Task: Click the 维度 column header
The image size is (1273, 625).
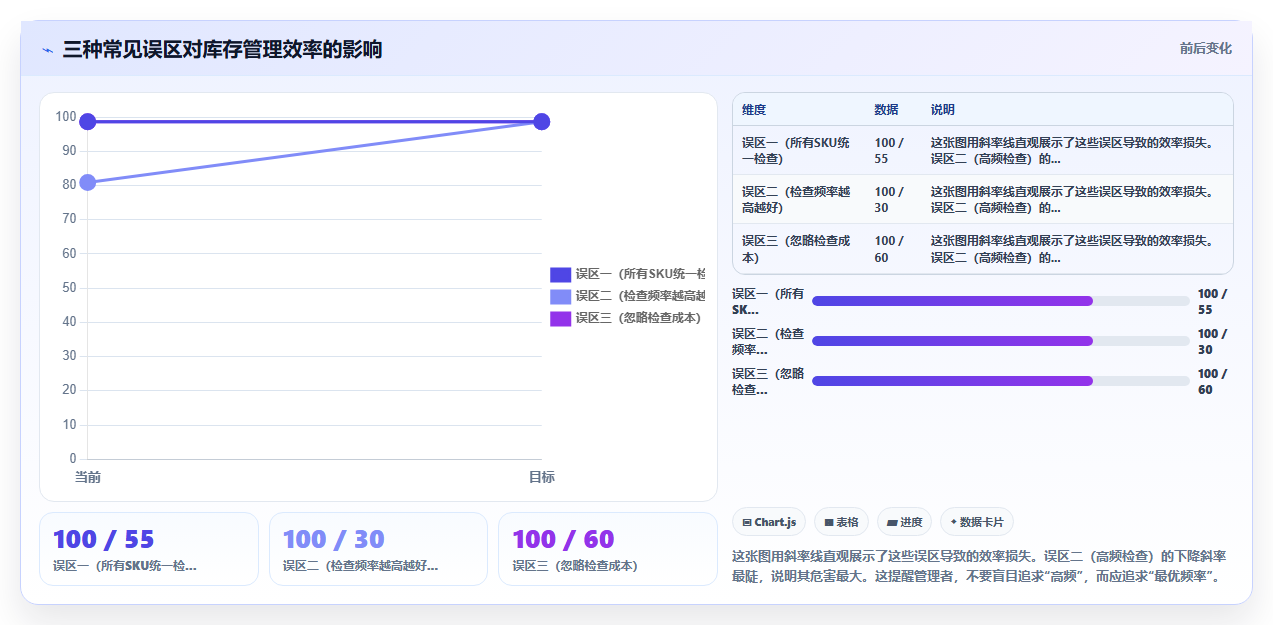Action: (x=754, y=109)
